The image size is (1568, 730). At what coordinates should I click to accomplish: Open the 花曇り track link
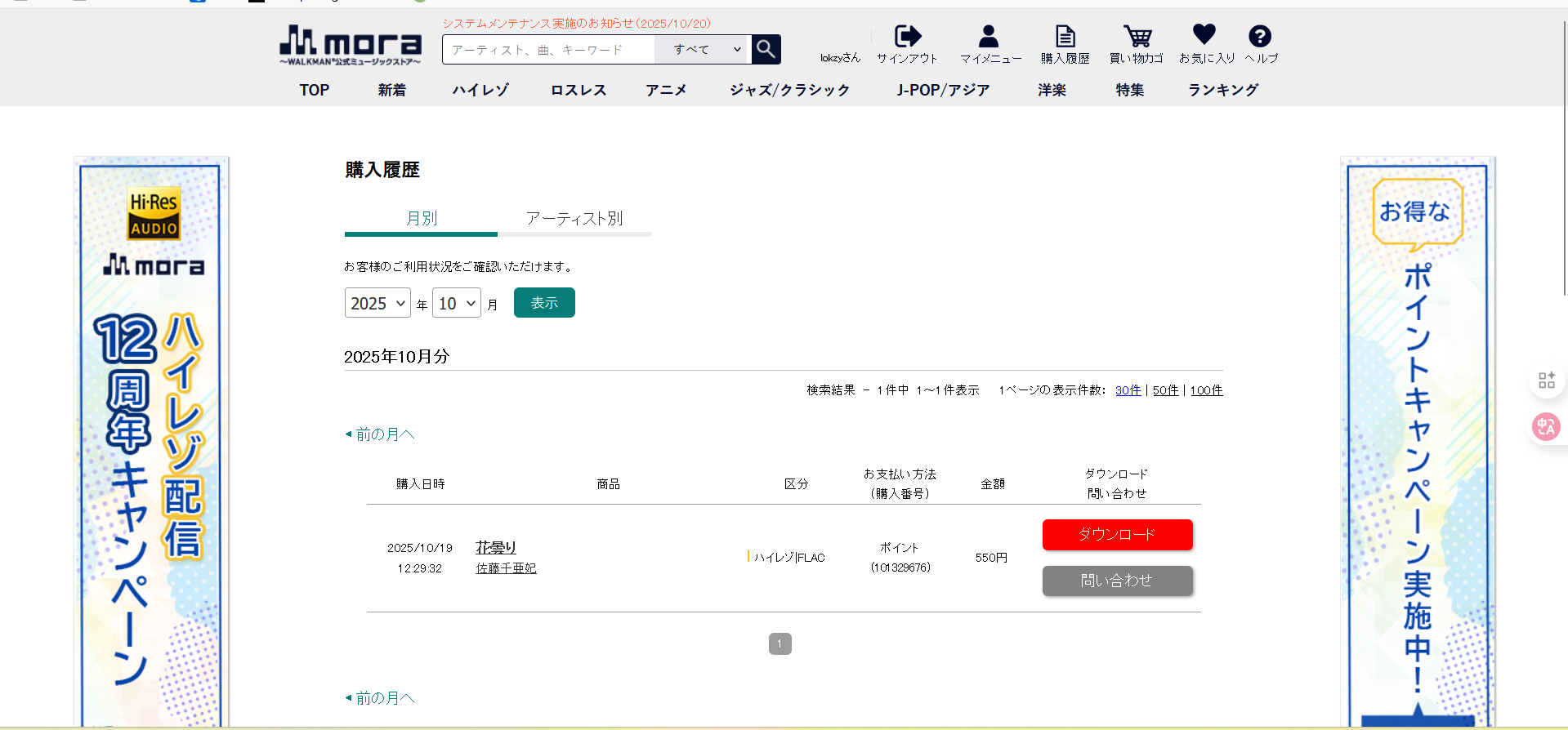(496, 548)
